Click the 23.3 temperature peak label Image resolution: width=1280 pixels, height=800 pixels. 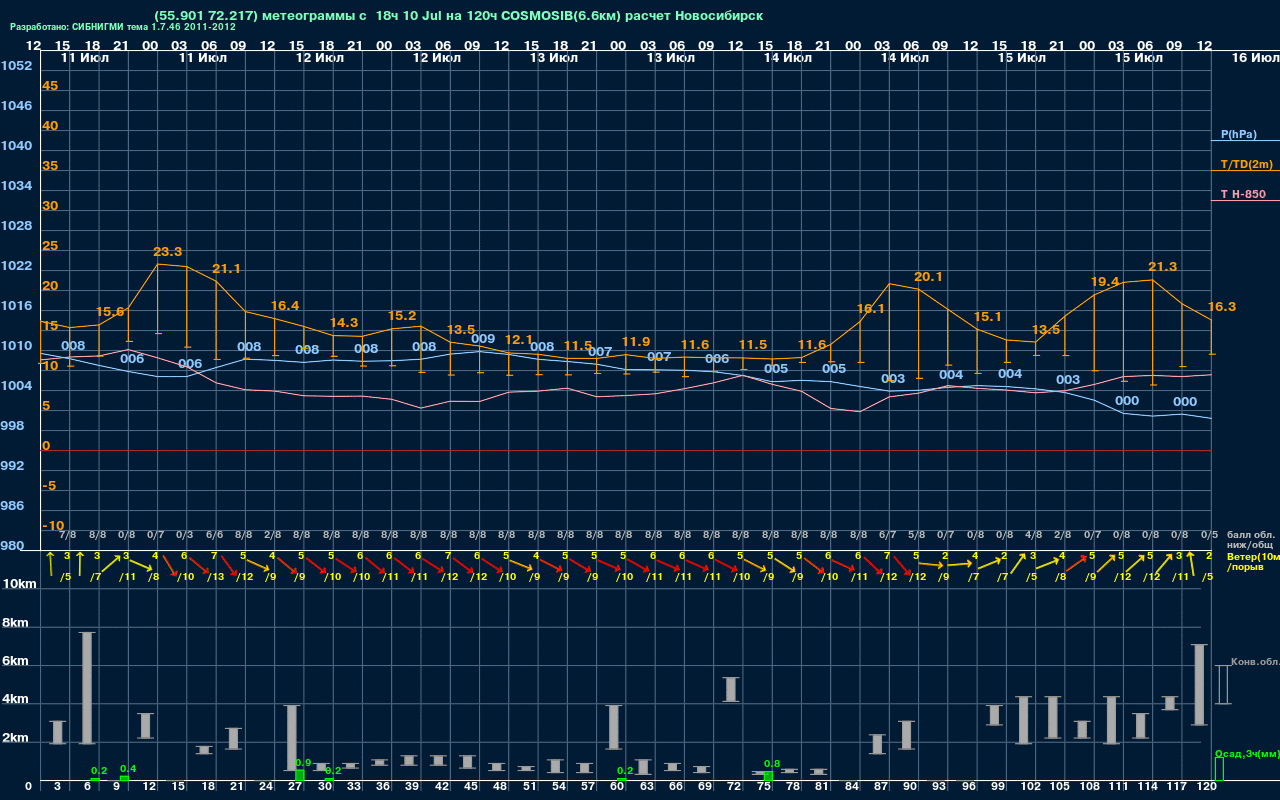tap(167, 252)
